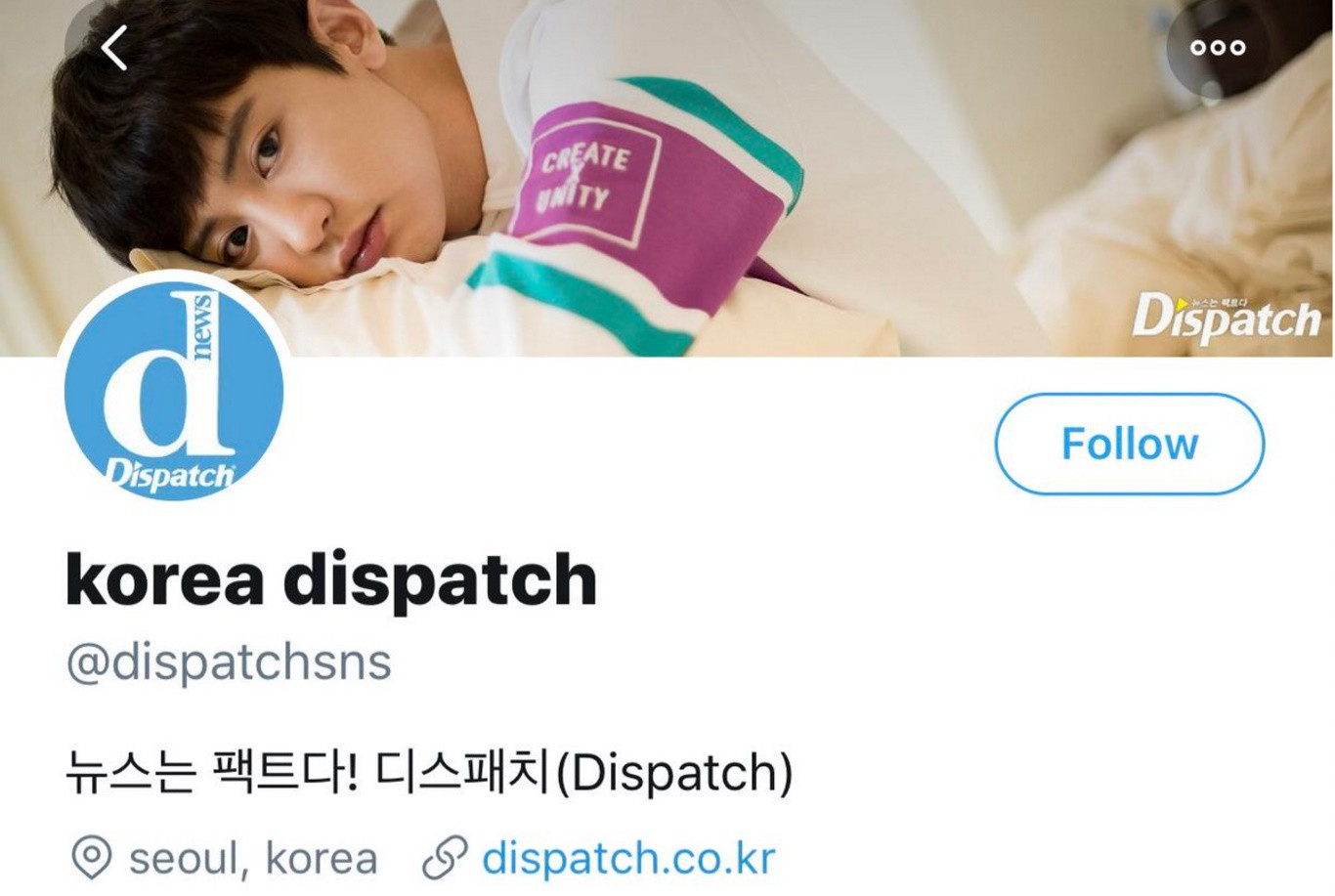Follow the korea dispatch account
This screenshot has width=1335, height=896.
[1129, 444]
